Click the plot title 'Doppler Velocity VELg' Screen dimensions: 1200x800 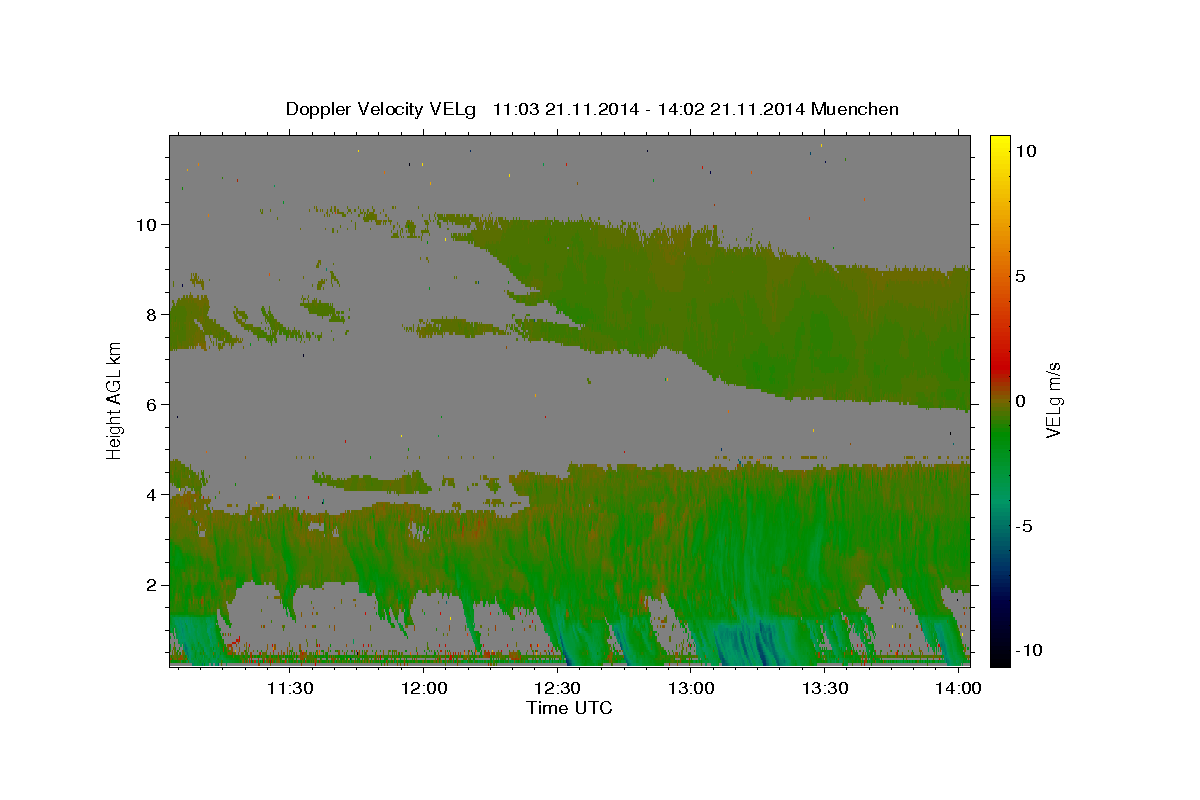[x=380, y=109]
